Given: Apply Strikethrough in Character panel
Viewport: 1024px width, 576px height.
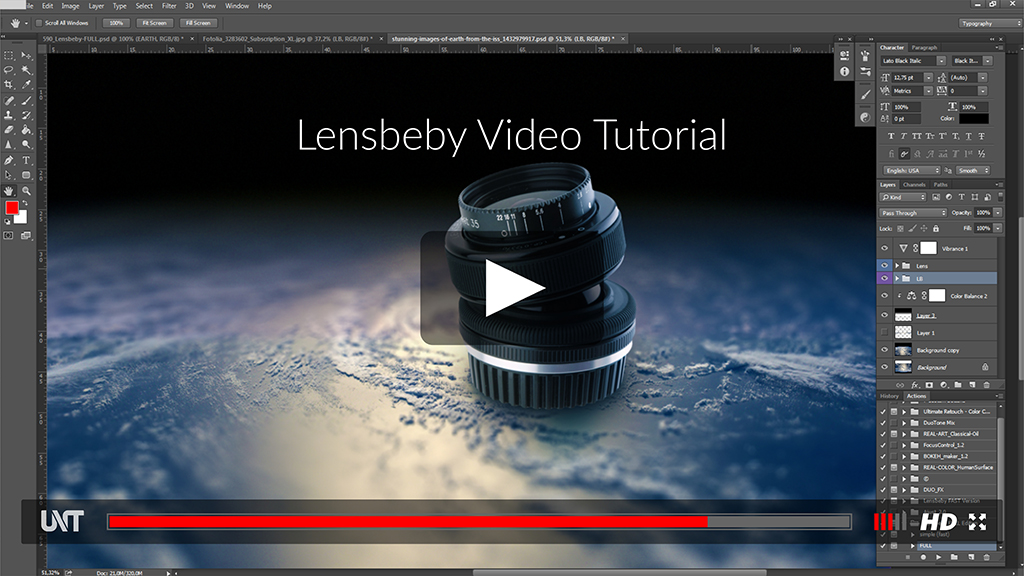Looking at the screenshot, I should pyautogui.click(x=981, y=136).
